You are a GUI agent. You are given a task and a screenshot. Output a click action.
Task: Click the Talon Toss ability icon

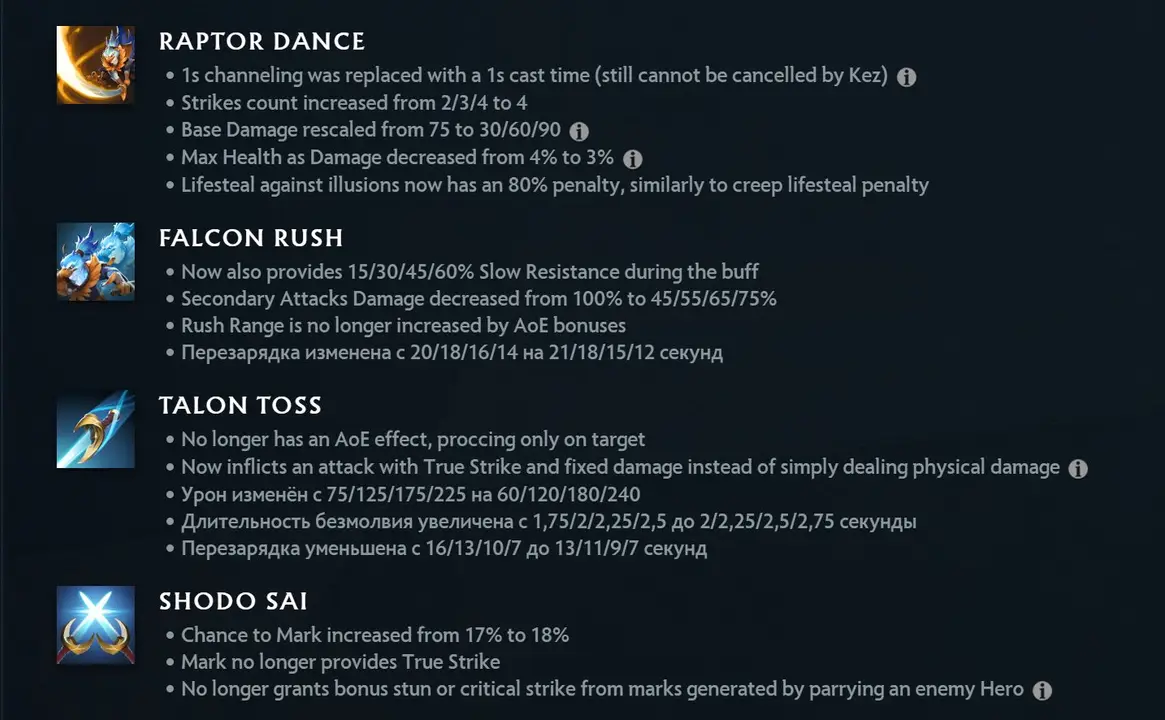point(96,429)
